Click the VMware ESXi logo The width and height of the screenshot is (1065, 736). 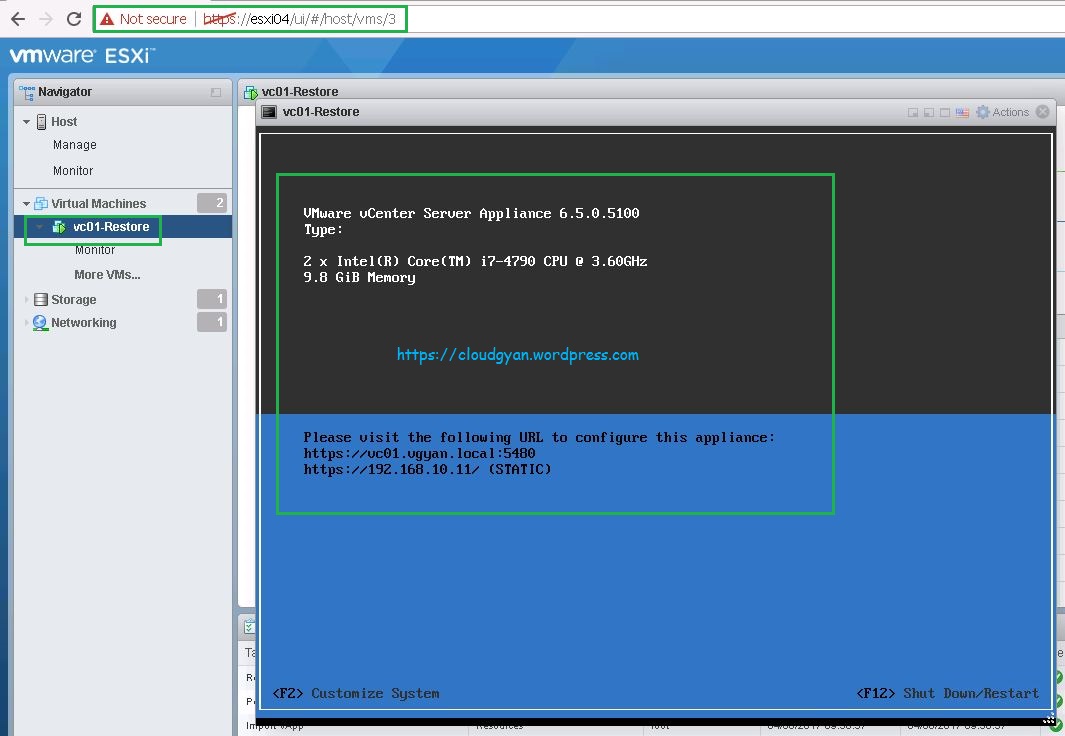[x=82, y=55]
